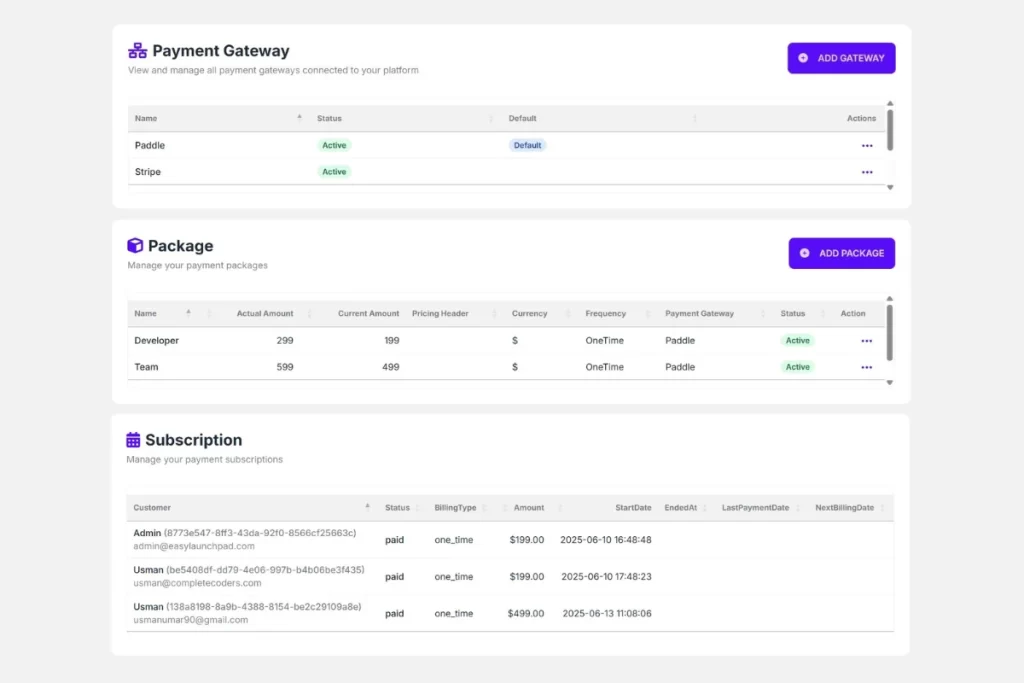The image size is (1024, 683).
Task: Select the Status column header in Package table
Action: 791,313
